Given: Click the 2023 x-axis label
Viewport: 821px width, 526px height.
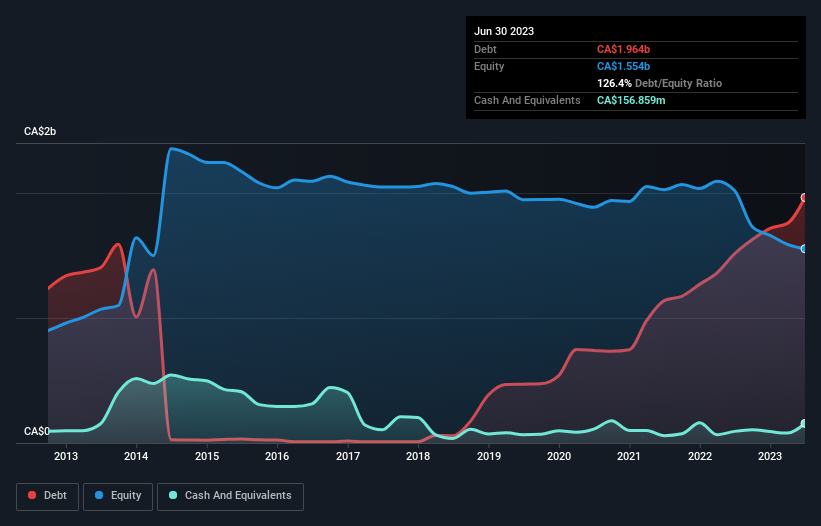Looking at the screenshot, I should (x=770, y=456).
